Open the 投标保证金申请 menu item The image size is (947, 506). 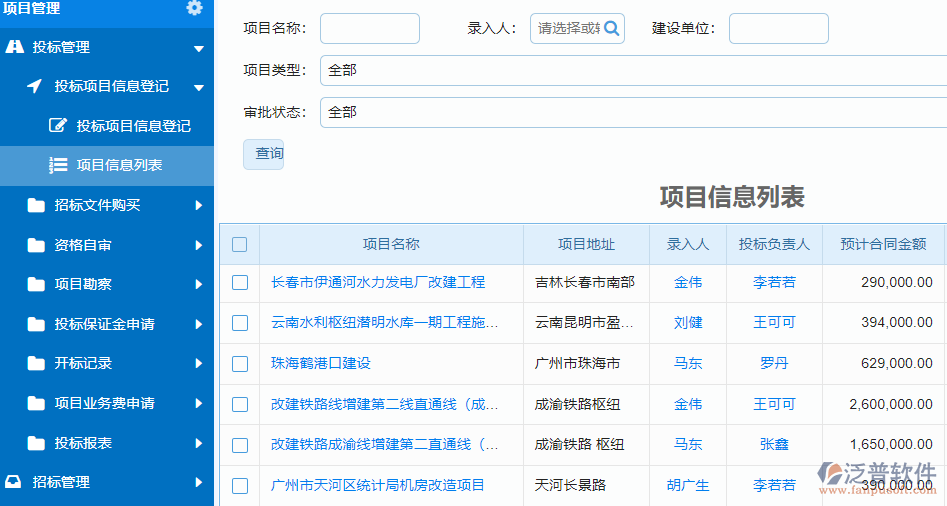click(x=104, y=324)
